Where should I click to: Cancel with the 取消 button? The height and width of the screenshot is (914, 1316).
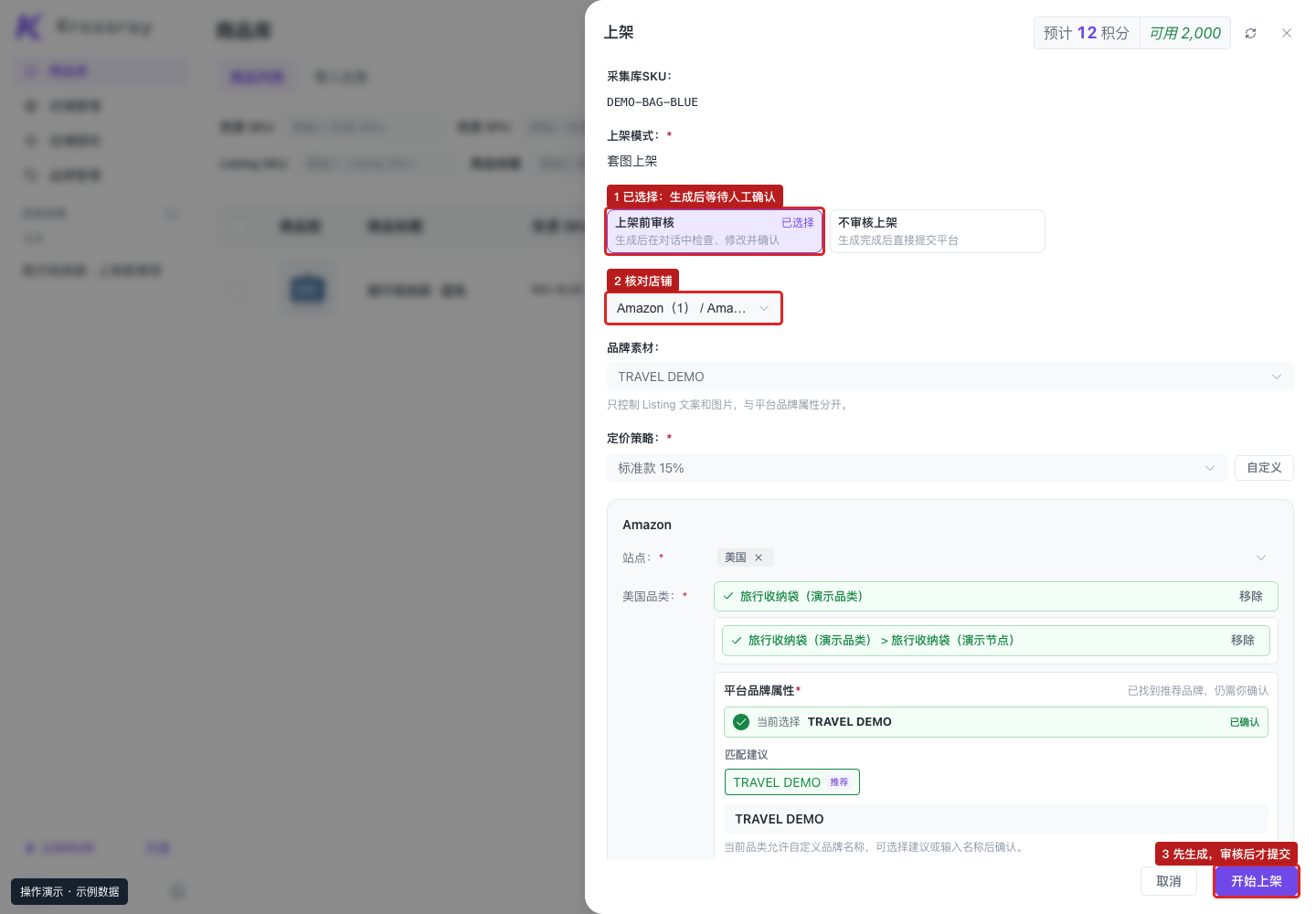tap(1169, 881)
